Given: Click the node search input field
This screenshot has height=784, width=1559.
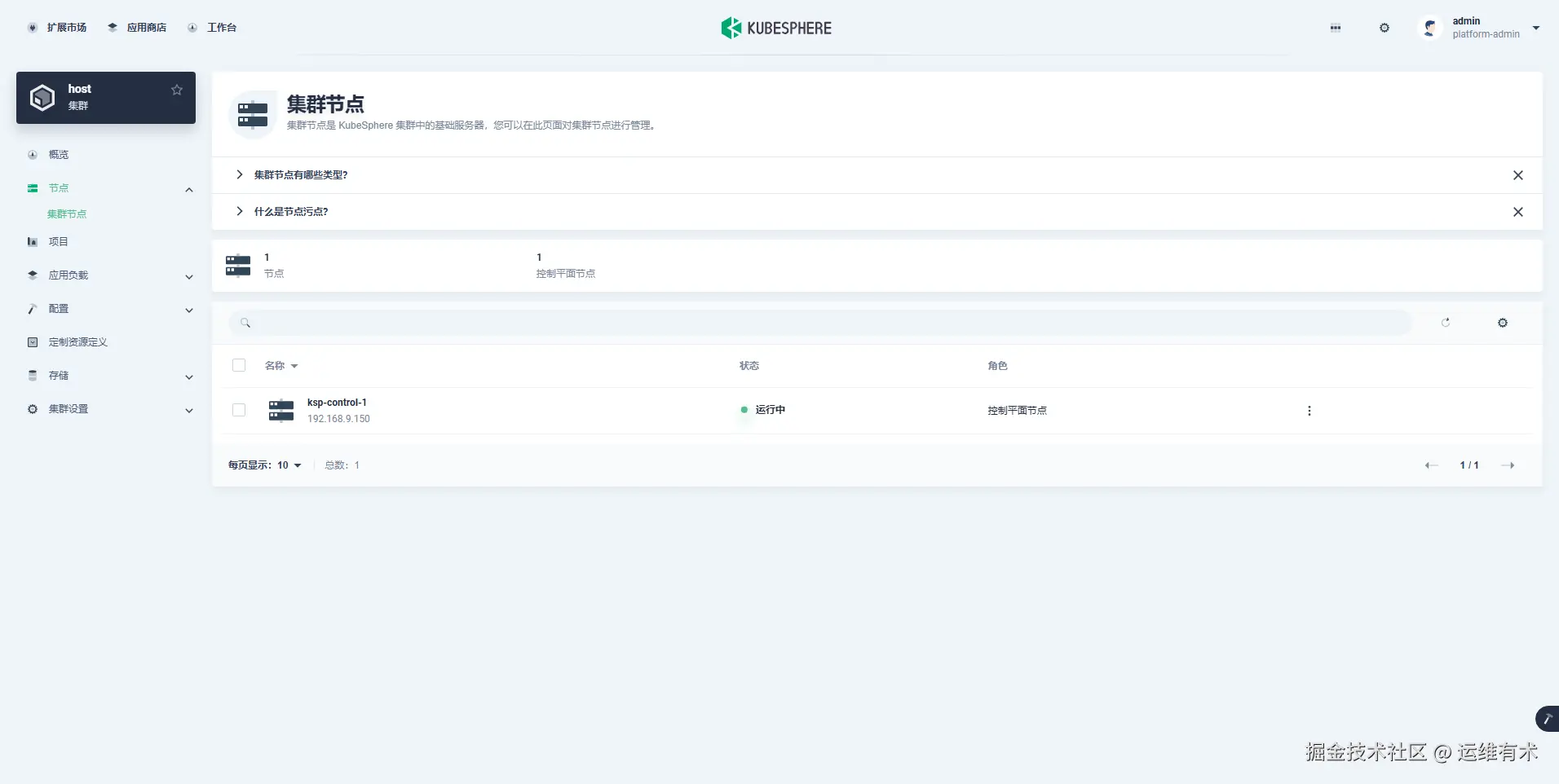Looking at the screenshot, I should pyautogui.click(x=819, y=323).
